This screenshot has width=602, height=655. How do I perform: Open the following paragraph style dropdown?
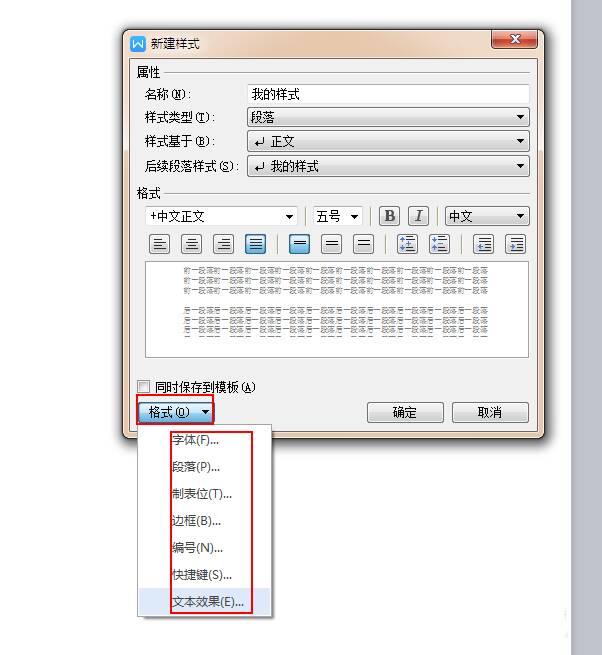(388, 166)
